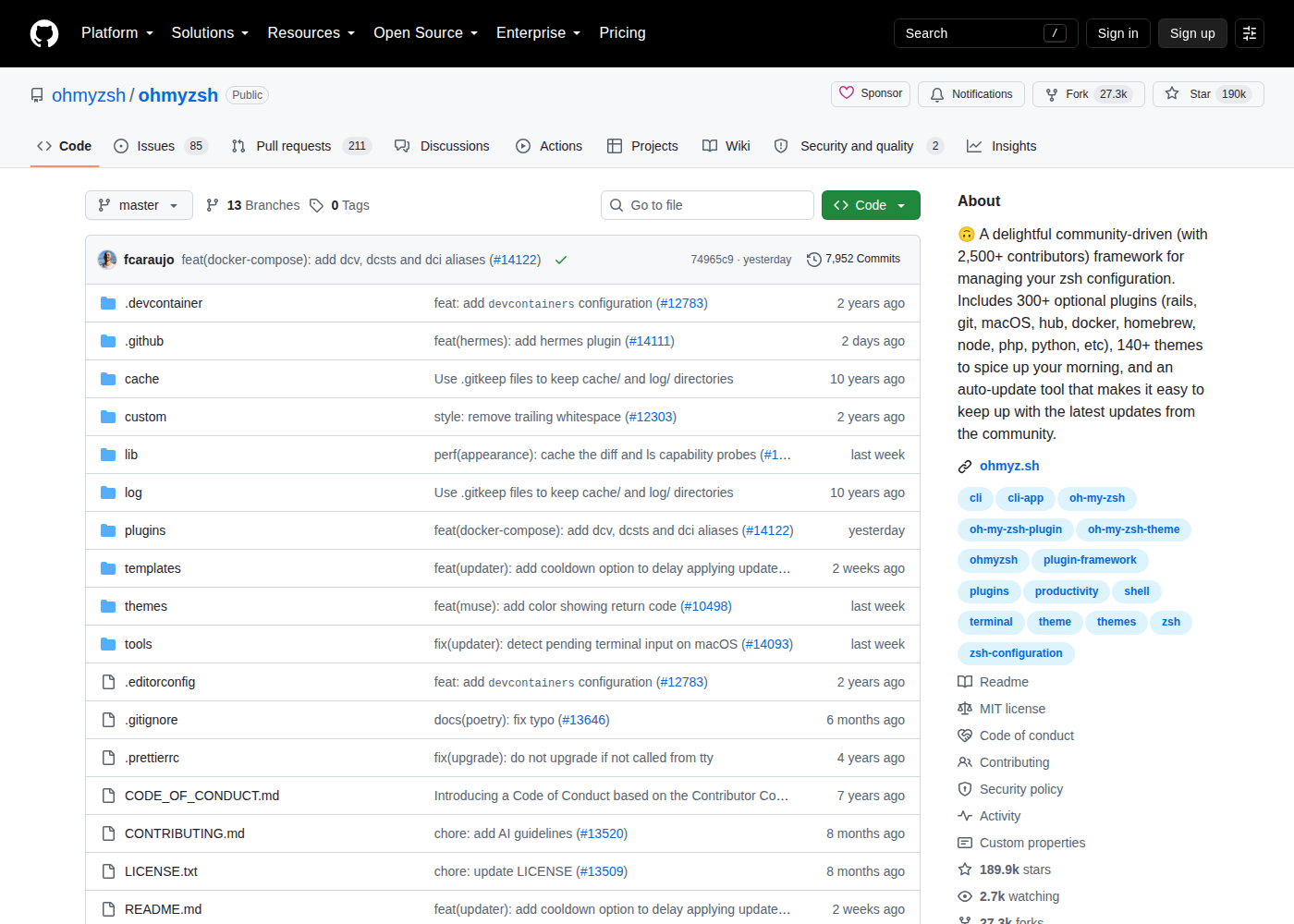Click the fcaraujo avatar
The image size is (1294, 924).
click(x=107, y=260)
